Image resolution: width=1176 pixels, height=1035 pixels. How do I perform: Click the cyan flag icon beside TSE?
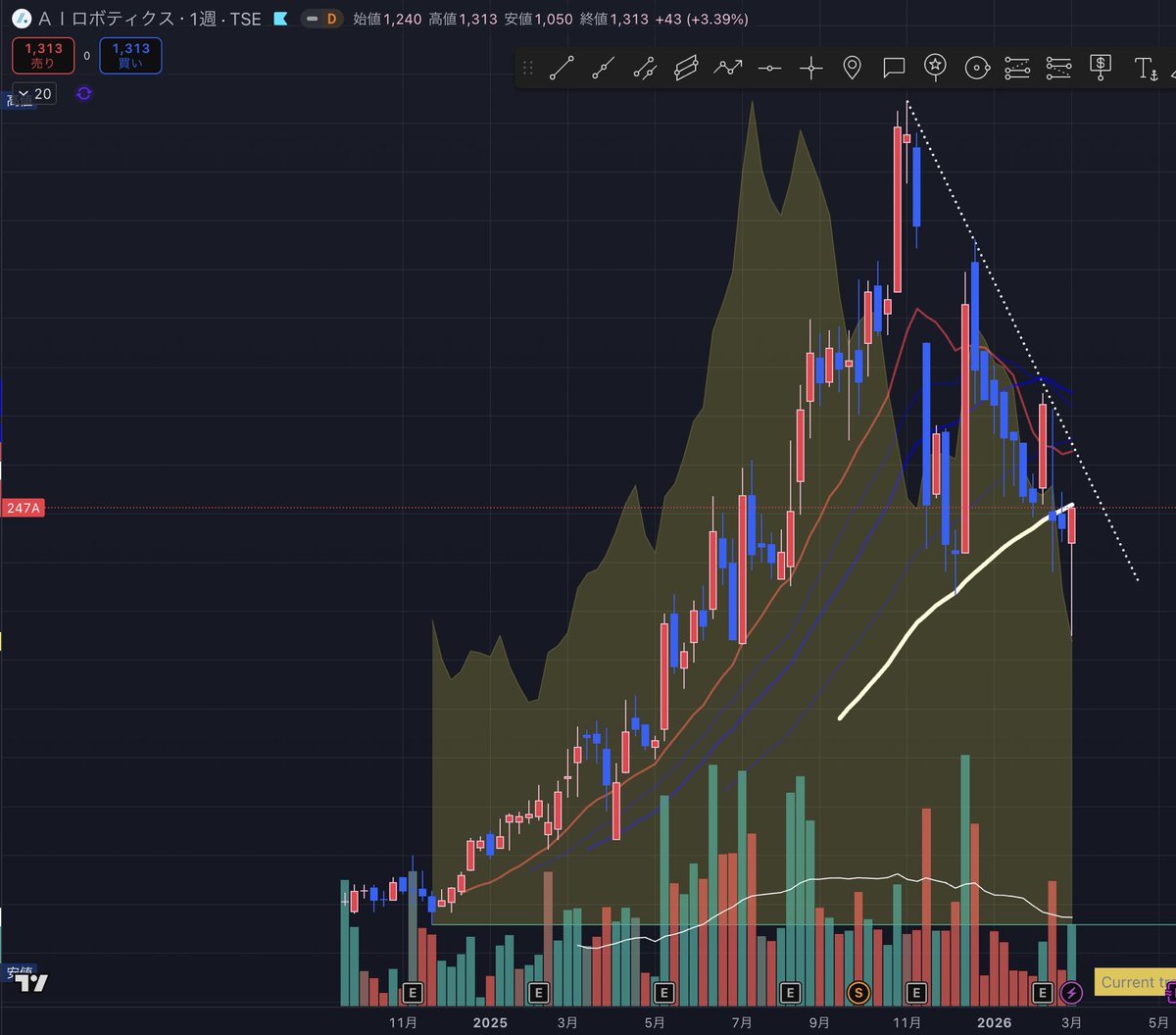pyautogui.click(x=279, y=19)
